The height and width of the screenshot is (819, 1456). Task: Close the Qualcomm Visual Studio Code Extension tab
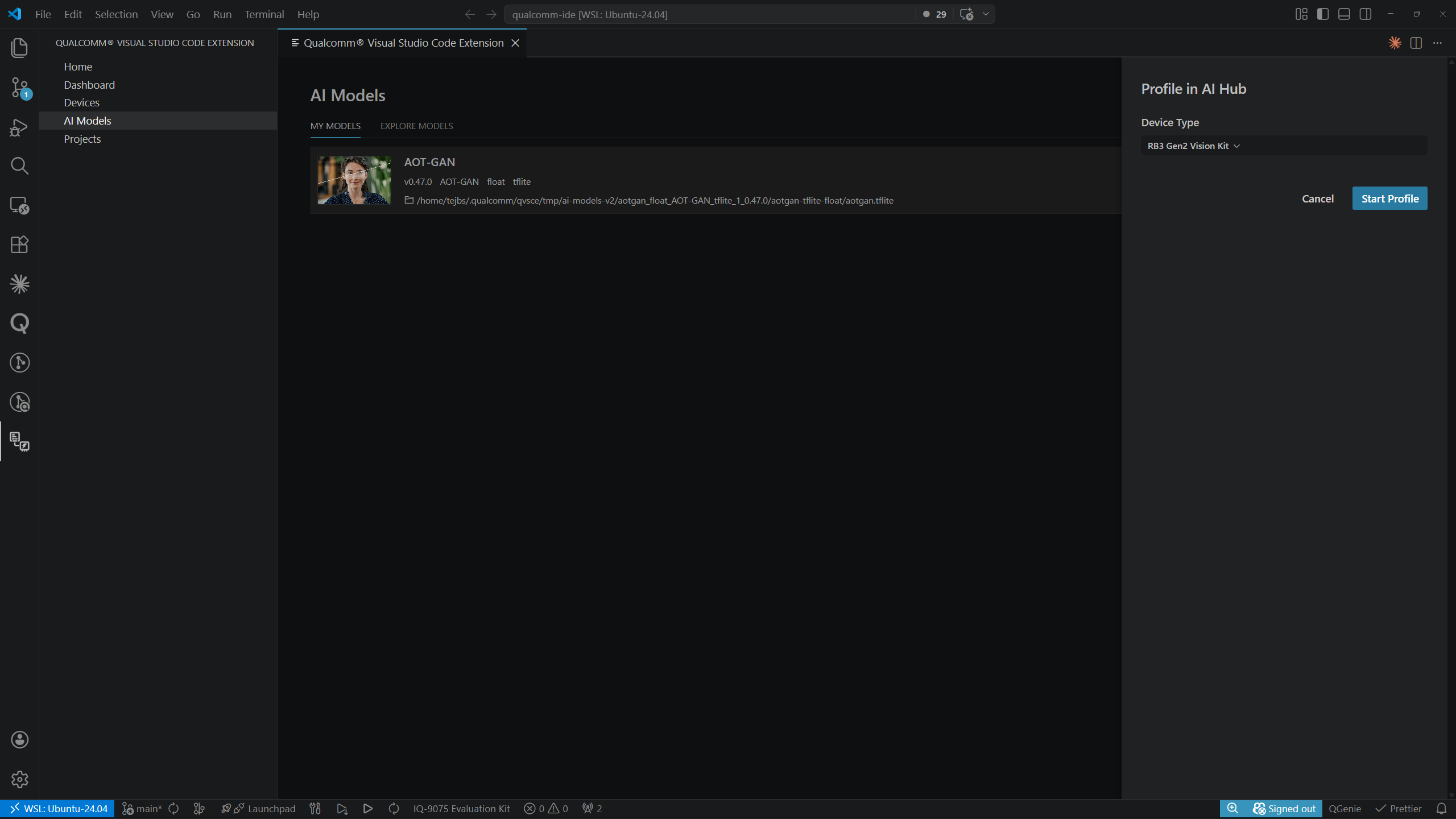coord(515,43)
